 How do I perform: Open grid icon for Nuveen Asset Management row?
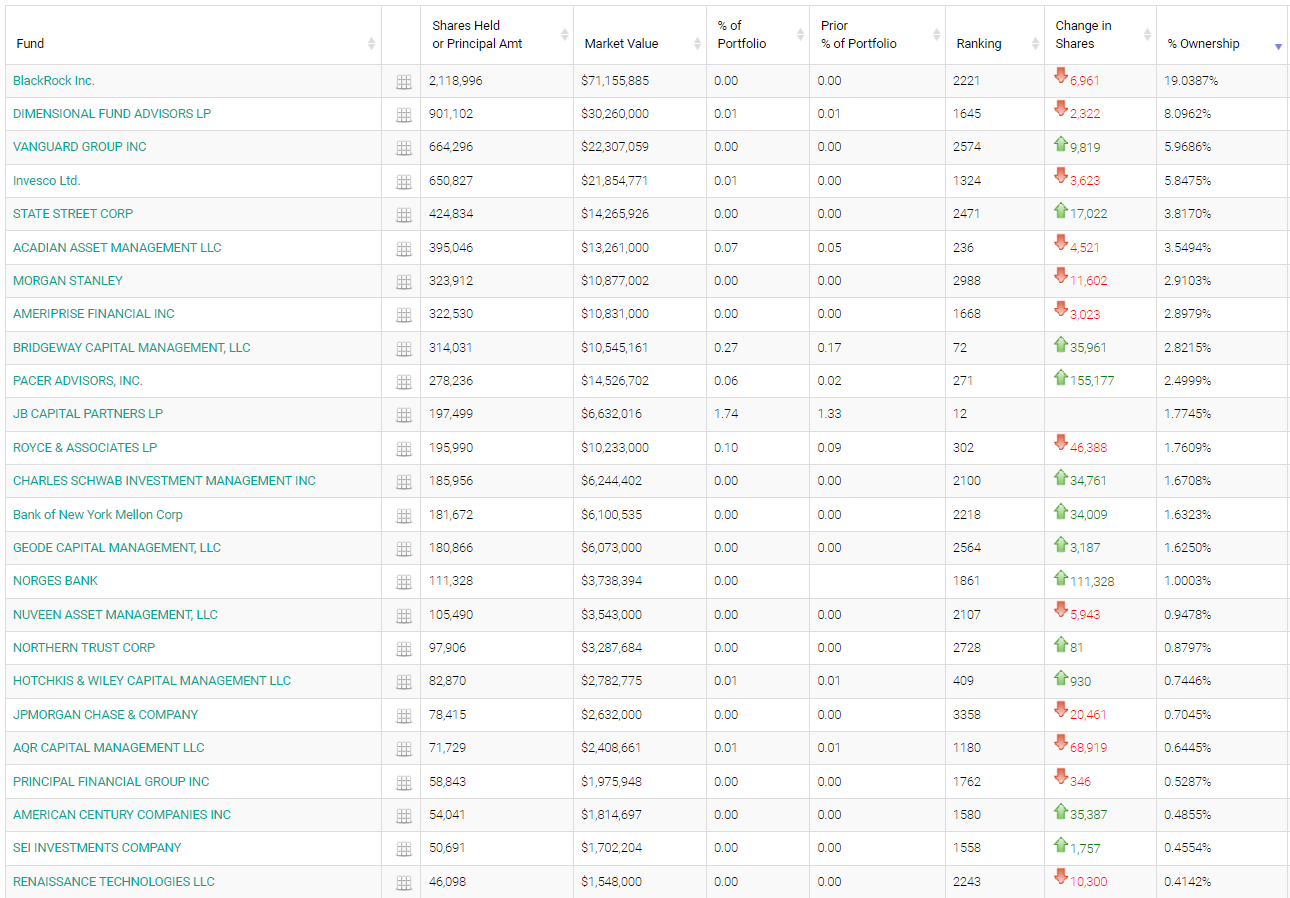(404, 616)
